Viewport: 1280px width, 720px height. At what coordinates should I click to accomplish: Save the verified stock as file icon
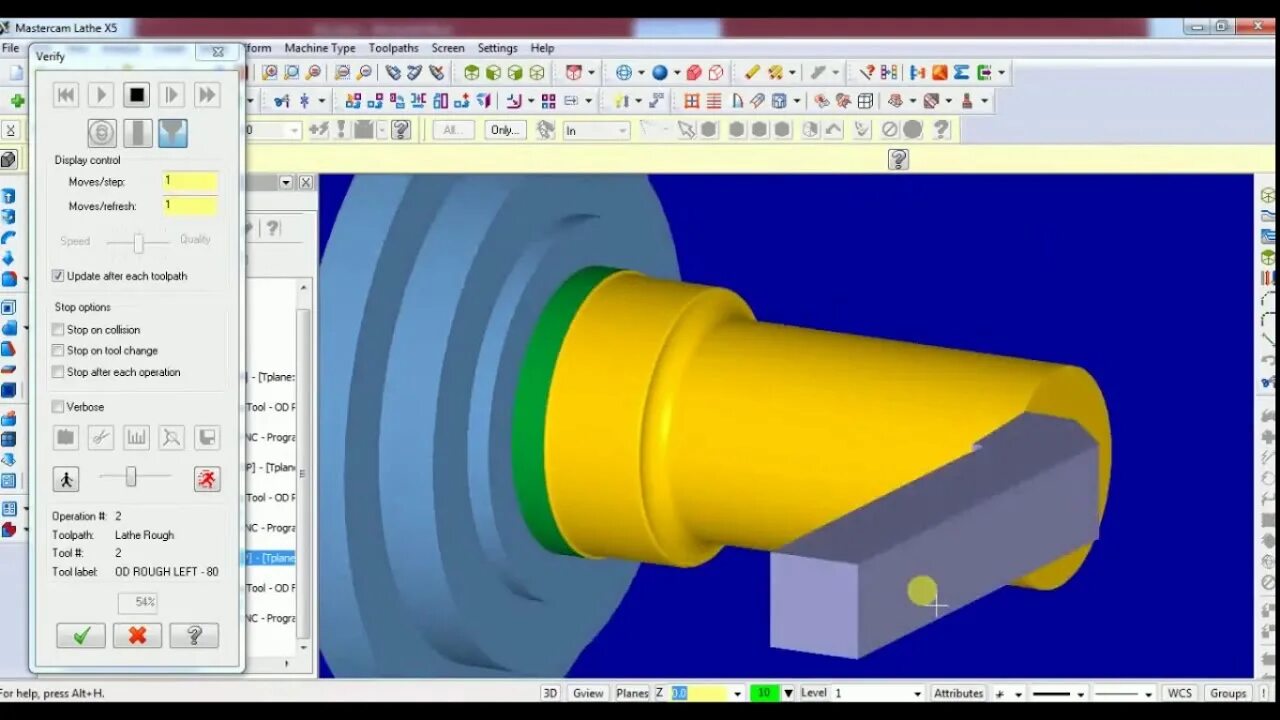click(207, 437)
